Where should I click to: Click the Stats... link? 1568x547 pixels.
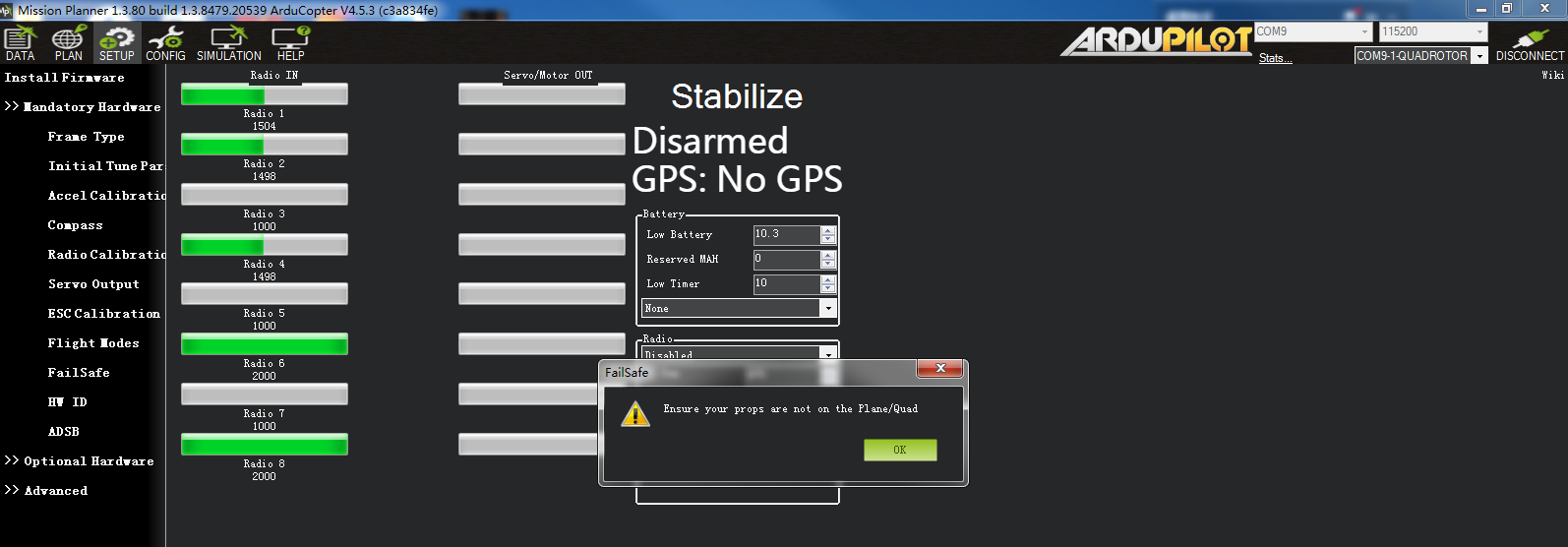(1275, 59)
